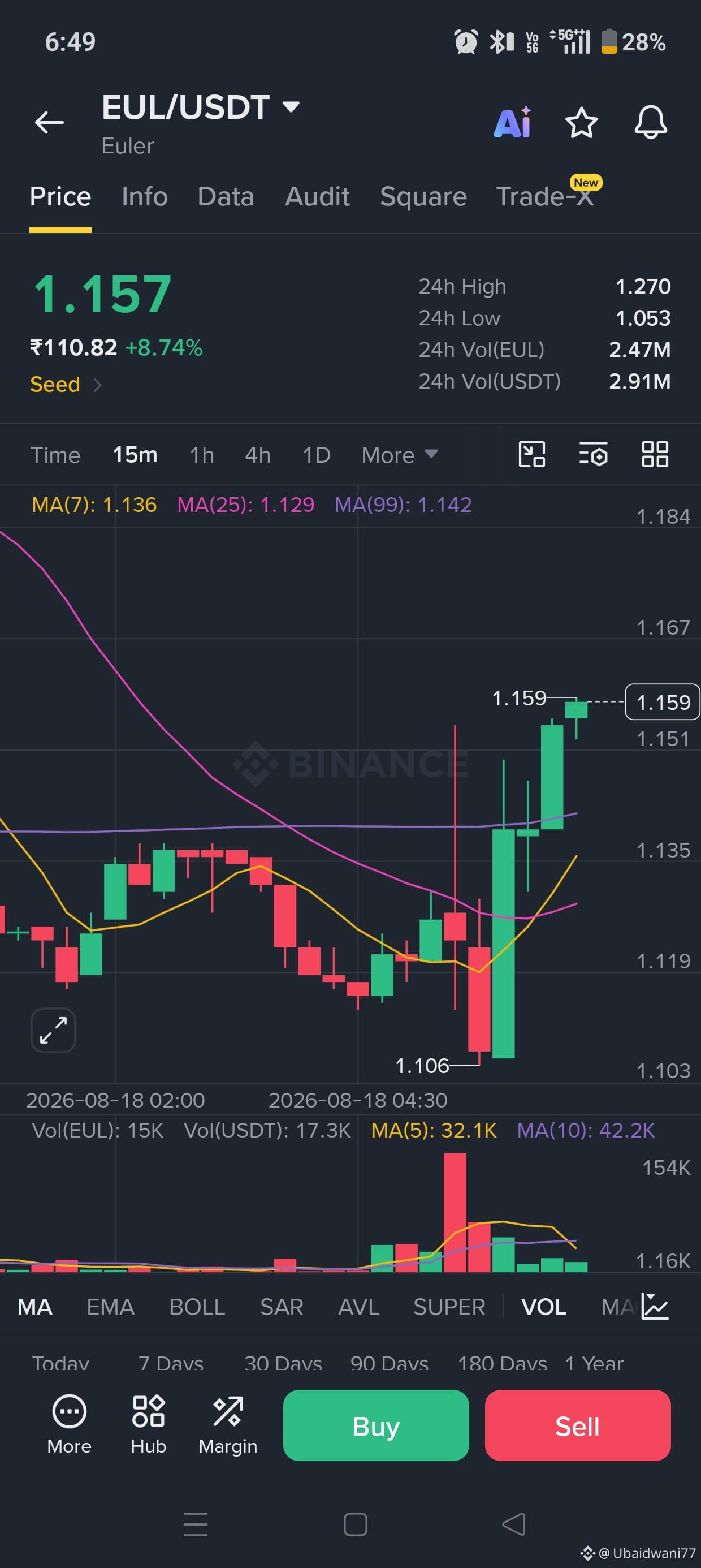Switch to the Audit tab

pos(317,197)
